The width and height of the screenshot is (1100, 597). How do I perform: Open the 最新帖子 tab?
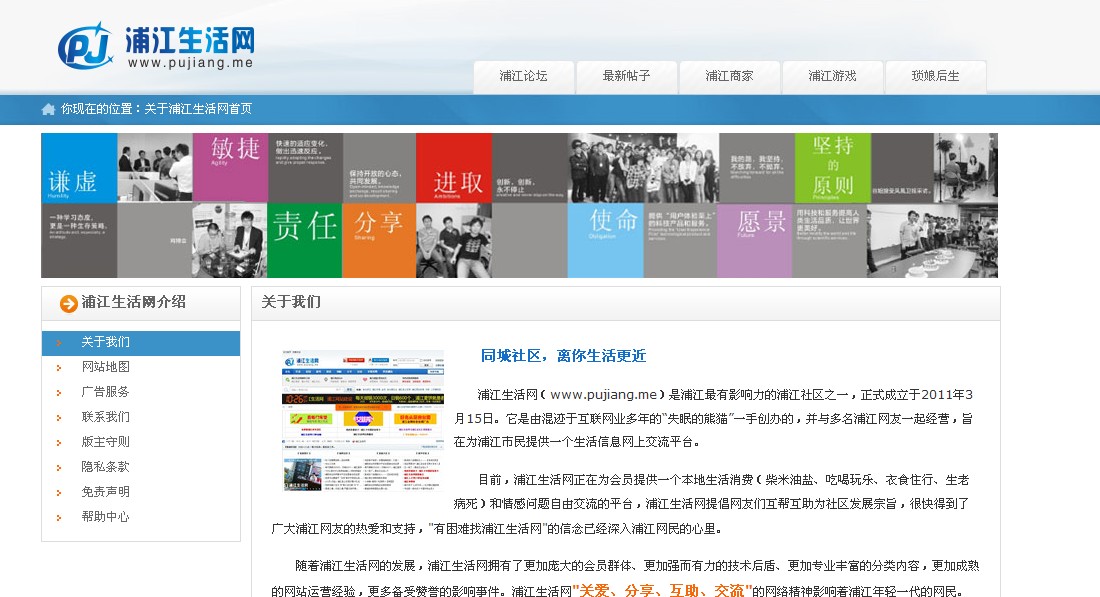point(626,76)
